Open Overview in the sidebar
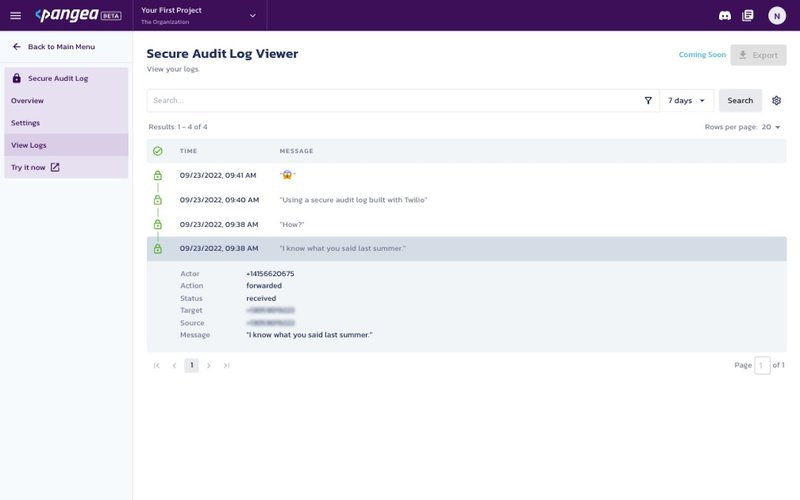800x500 pixels. (x=28, y=101)
